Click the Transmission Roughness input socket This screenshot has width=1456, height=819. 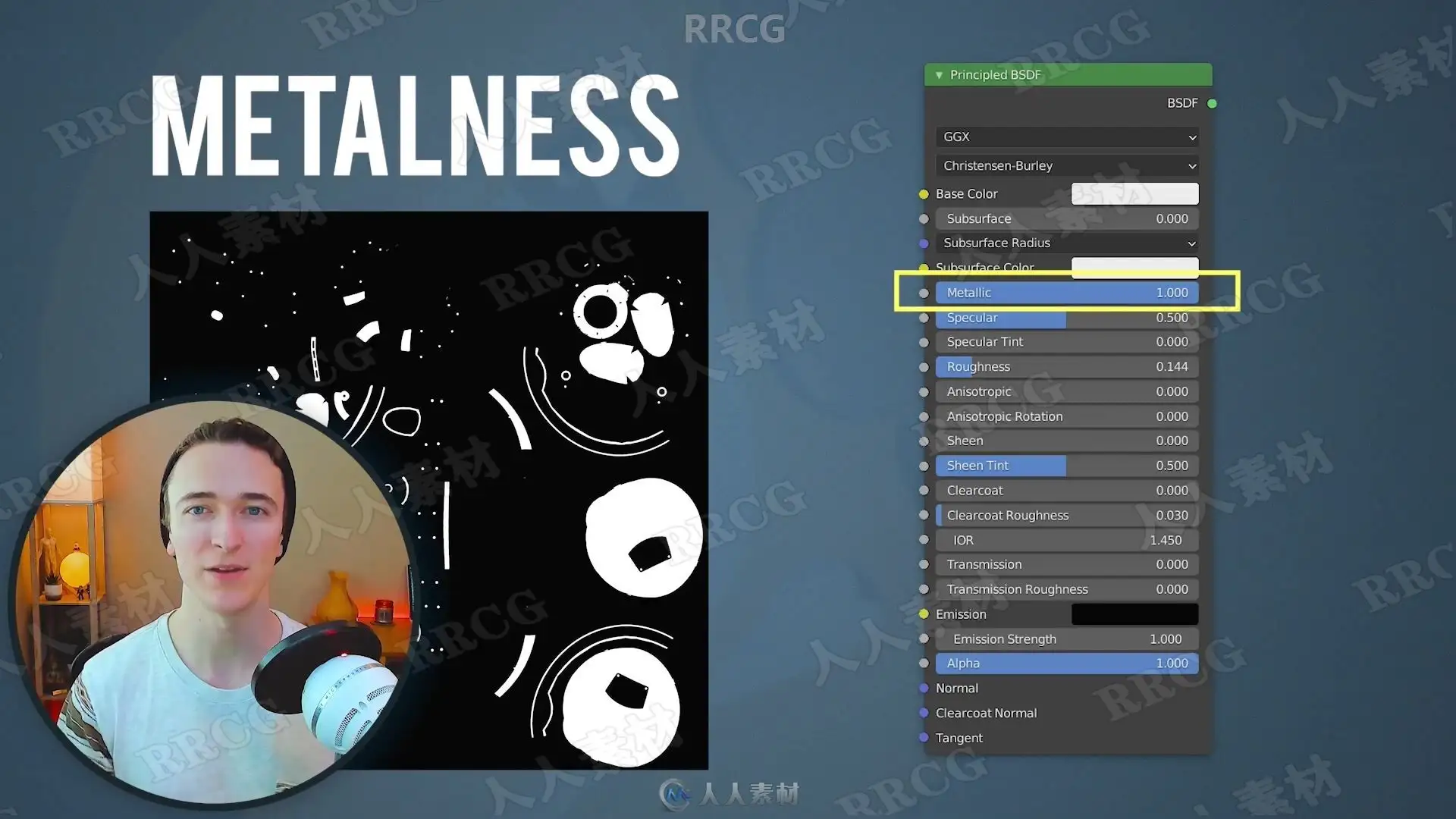[x=924, y=589]
